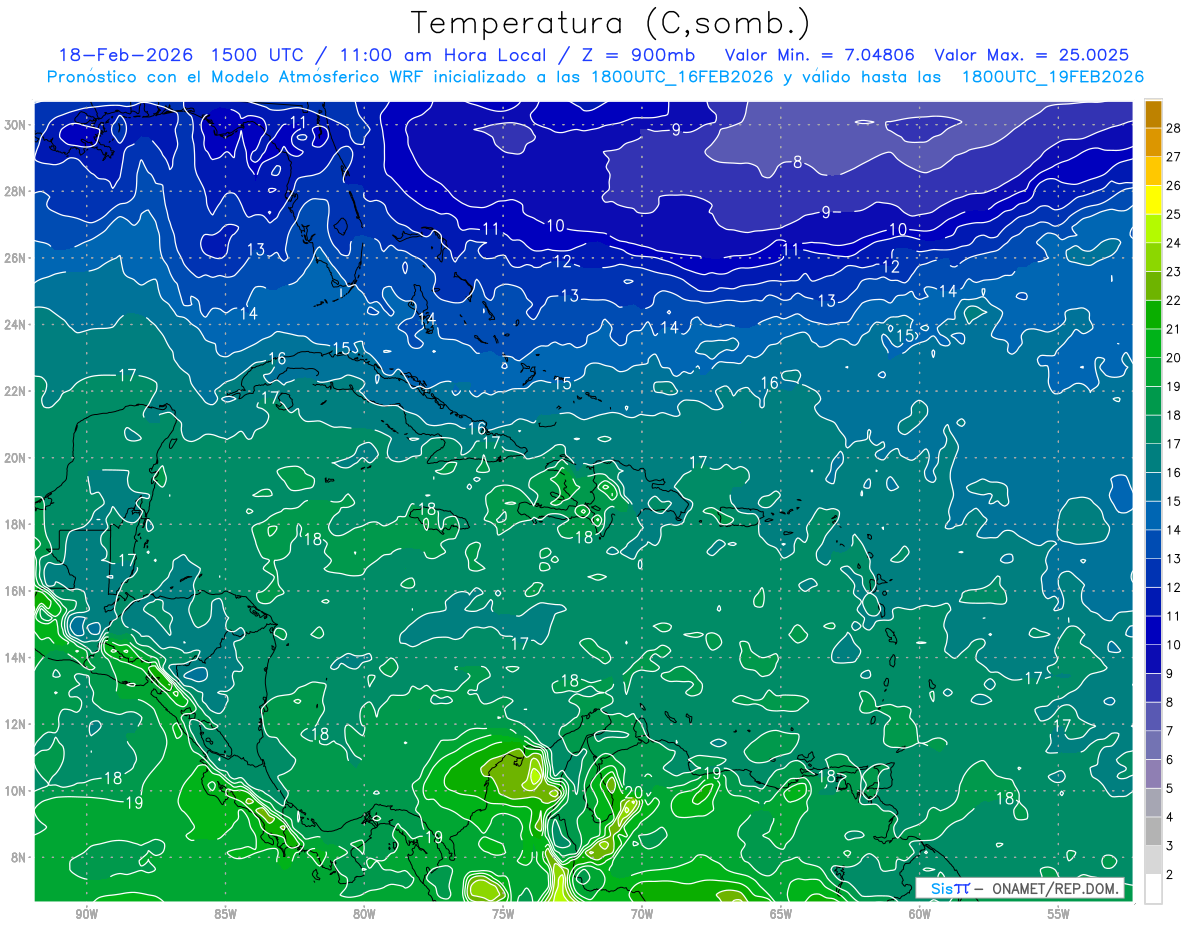Click the "8" contour label in the purple region
Image resolution: width=1200 pixels, height=927 pixels.
point(797,162)
